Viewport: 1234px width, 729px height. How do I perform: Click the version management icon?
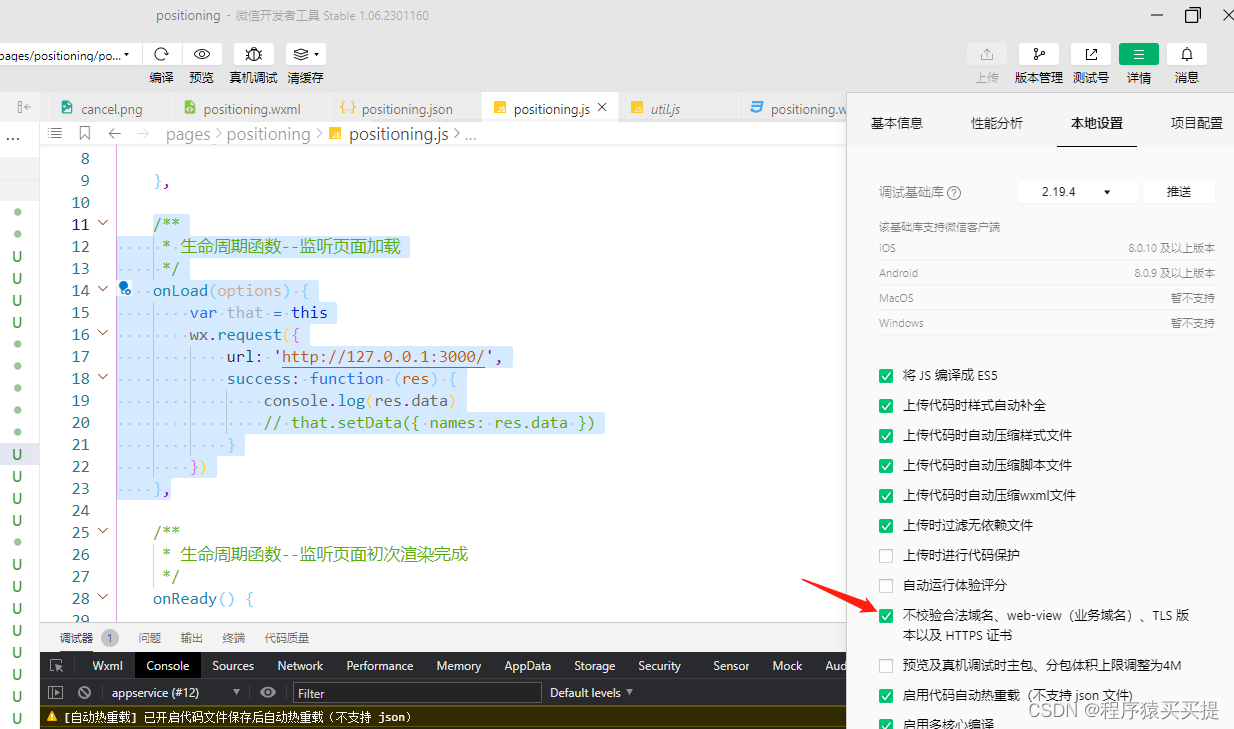1038,54
